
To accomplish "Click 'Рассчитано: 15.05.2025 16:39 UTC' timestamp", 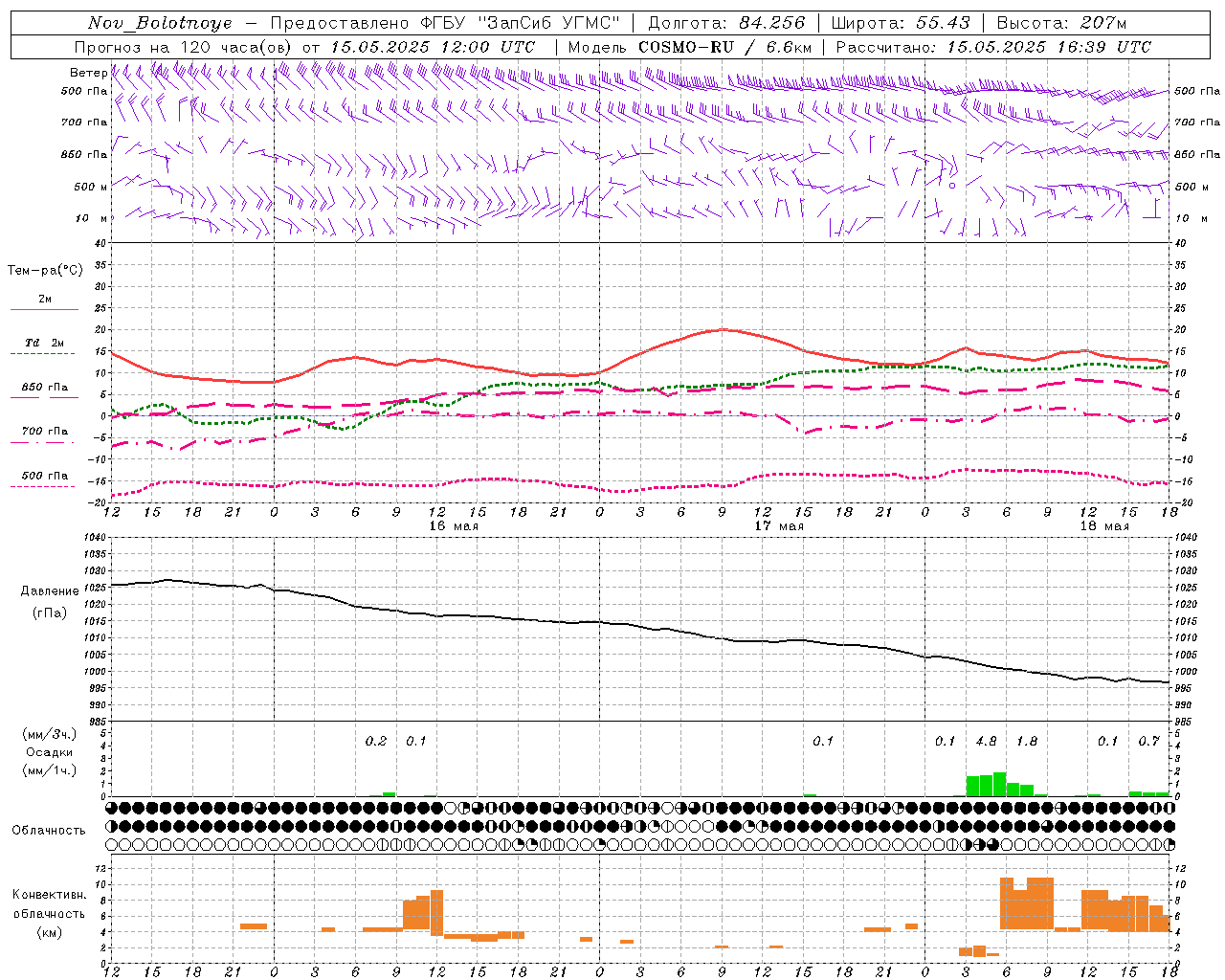I will (993, 47).
